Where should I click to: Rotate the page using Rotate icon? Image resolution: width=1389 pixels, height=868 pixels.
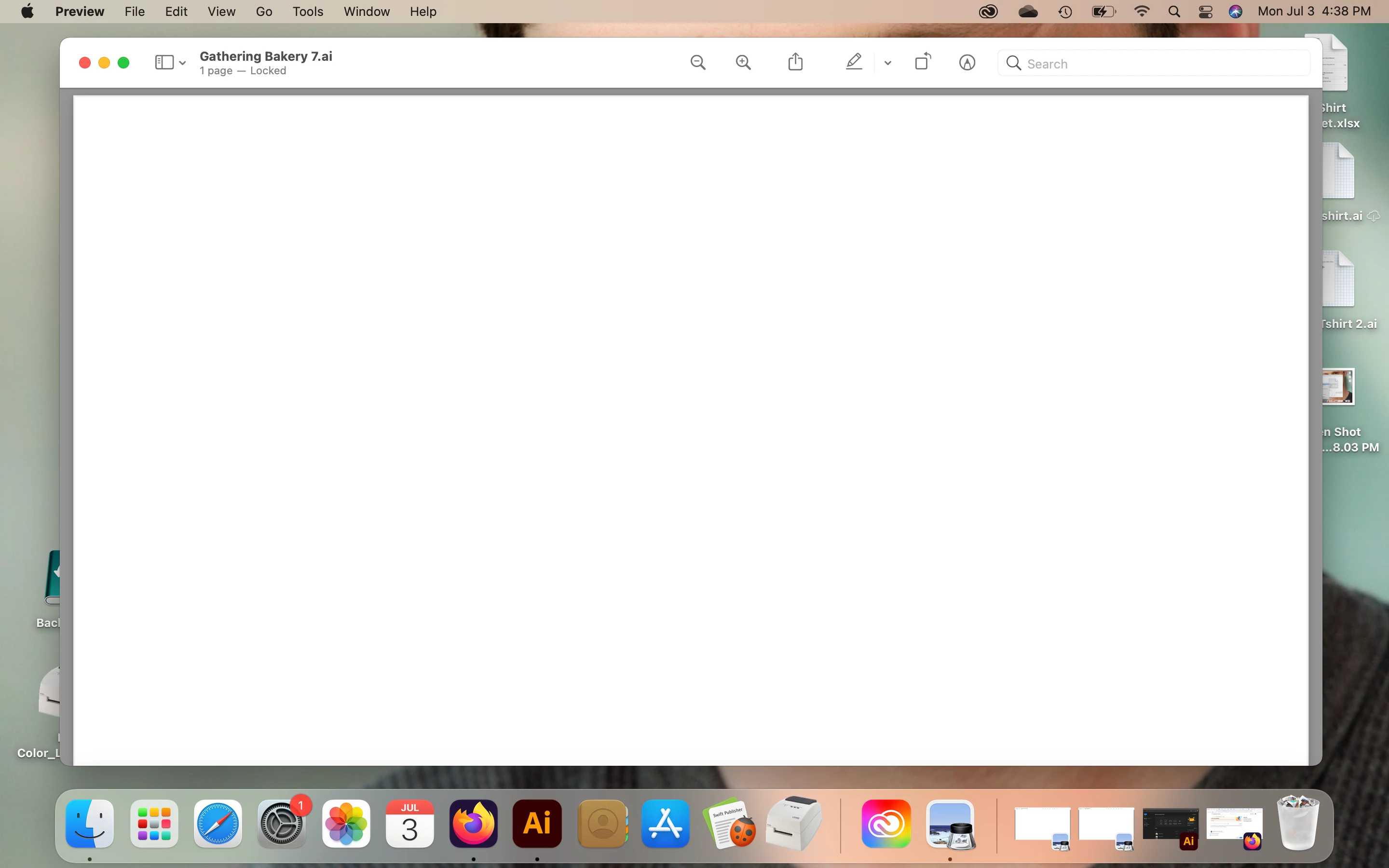922,62
